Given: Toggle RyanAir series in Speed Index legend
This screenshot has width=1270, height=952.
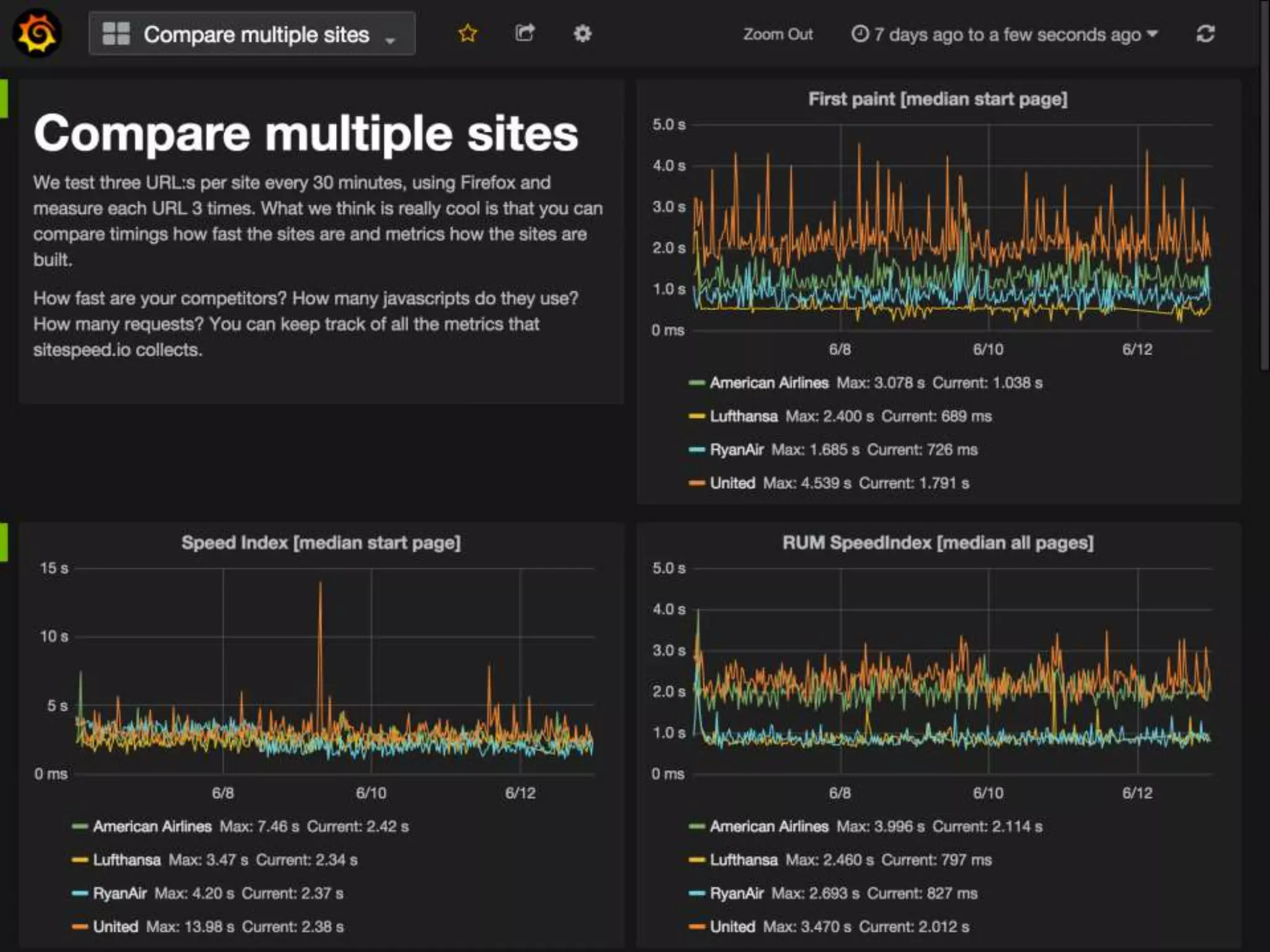Looking at the screenshot, I should pyautogui.click(x=120, y=893).
